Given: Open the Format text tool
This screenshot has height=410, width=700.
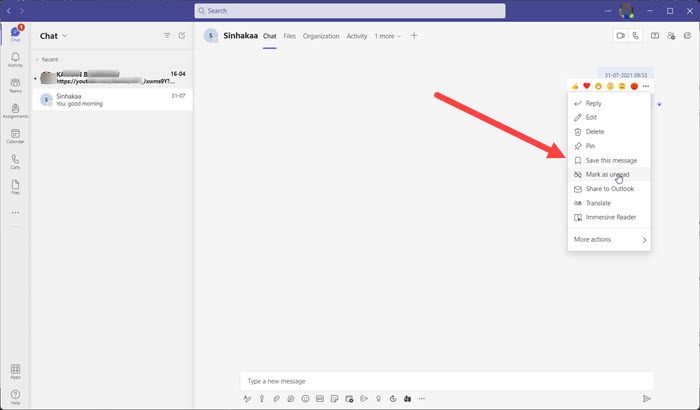Looking at the screenshot, I should coord(247,399).
